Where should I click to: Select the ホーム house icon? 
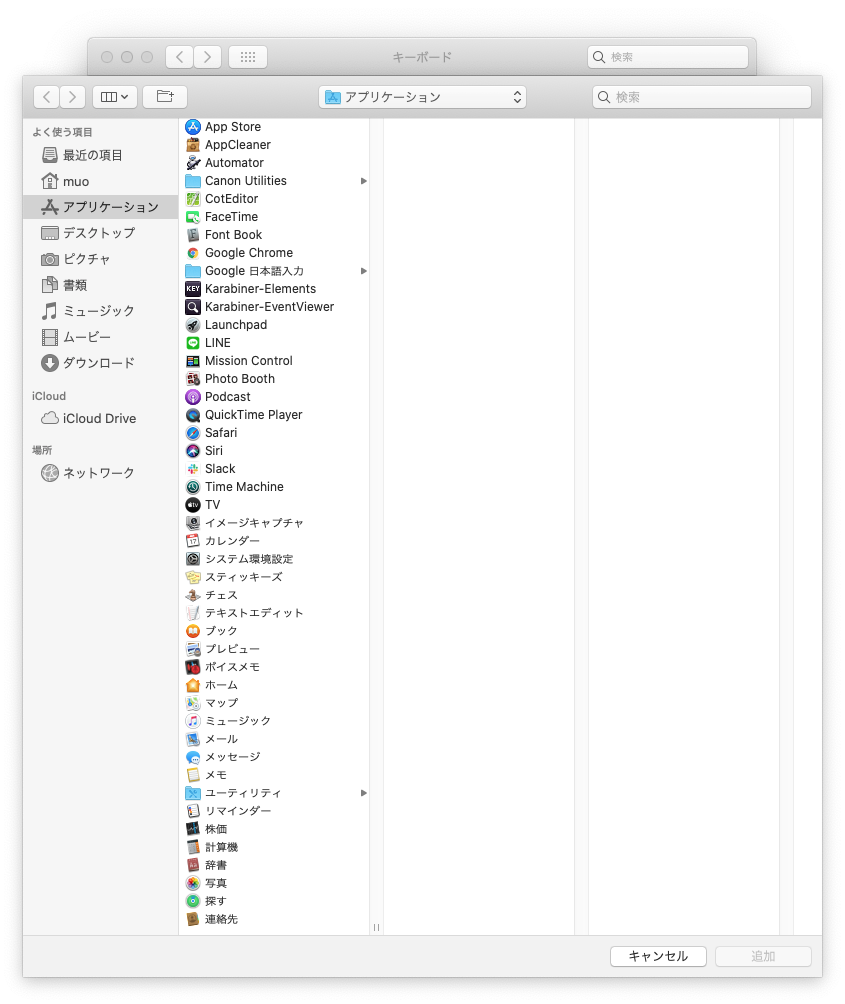[193, 685]
